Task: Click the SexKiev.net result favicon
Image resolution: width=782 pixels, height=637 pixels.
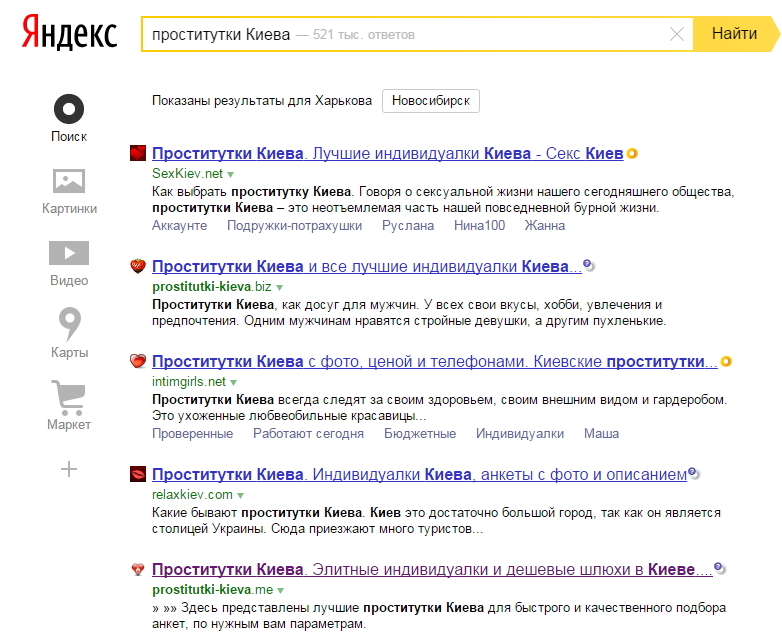Action: point(138,153)
